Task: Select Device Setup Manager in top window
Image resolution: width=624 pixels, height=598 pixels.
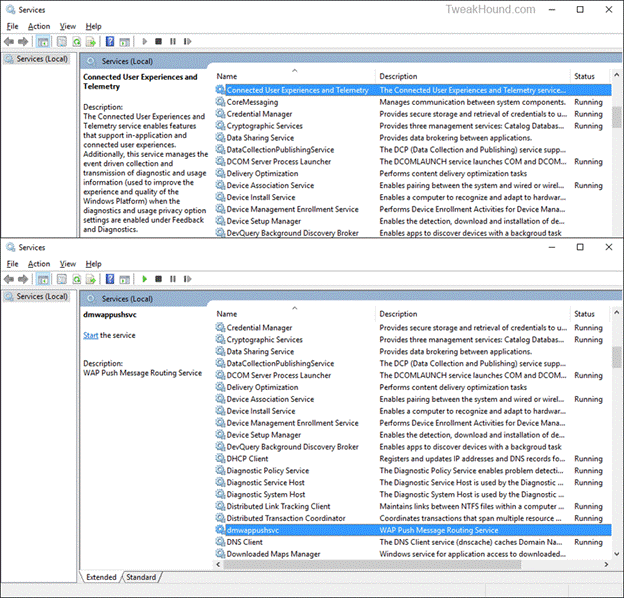Action: (x=413, y=221)
